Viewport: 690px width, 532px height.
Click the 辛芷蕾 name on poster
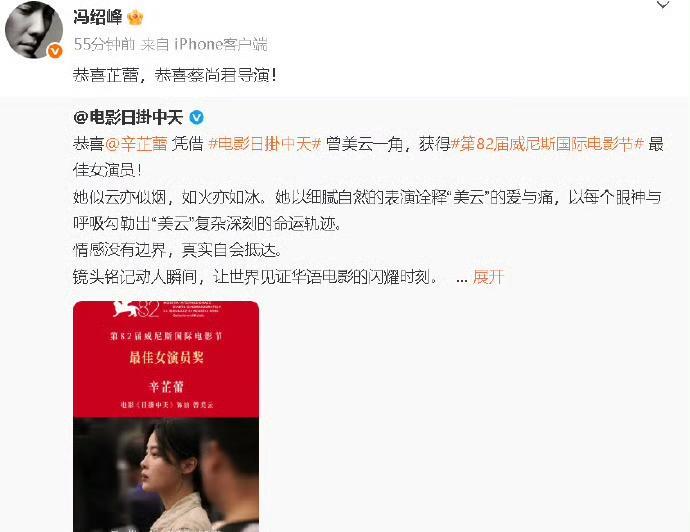pos(166,387)
